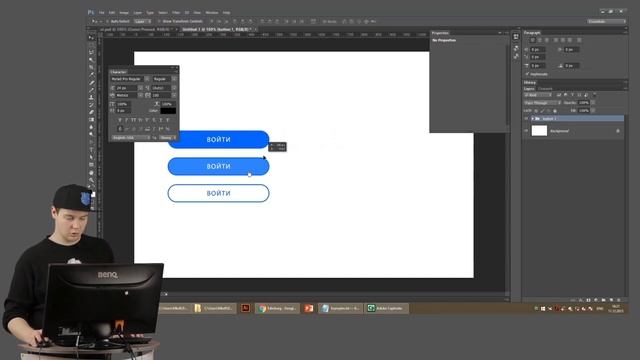
Task: Open Auto-Select Layer dropdown in options bar
Action: pyautogui.click(x=143, y=21)
